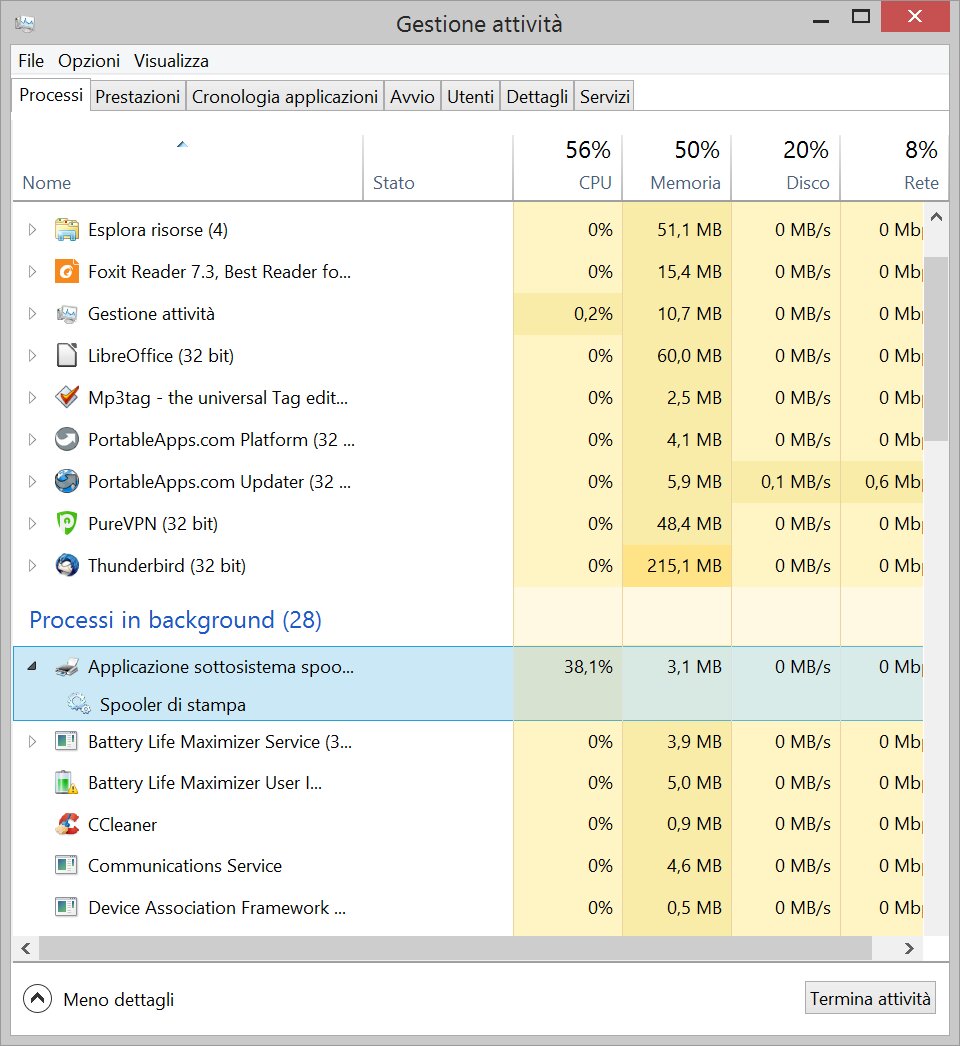Click the Foxit Reader orange icon
The height and width of the screenshot is (1046, 960).
coord(67,272)
